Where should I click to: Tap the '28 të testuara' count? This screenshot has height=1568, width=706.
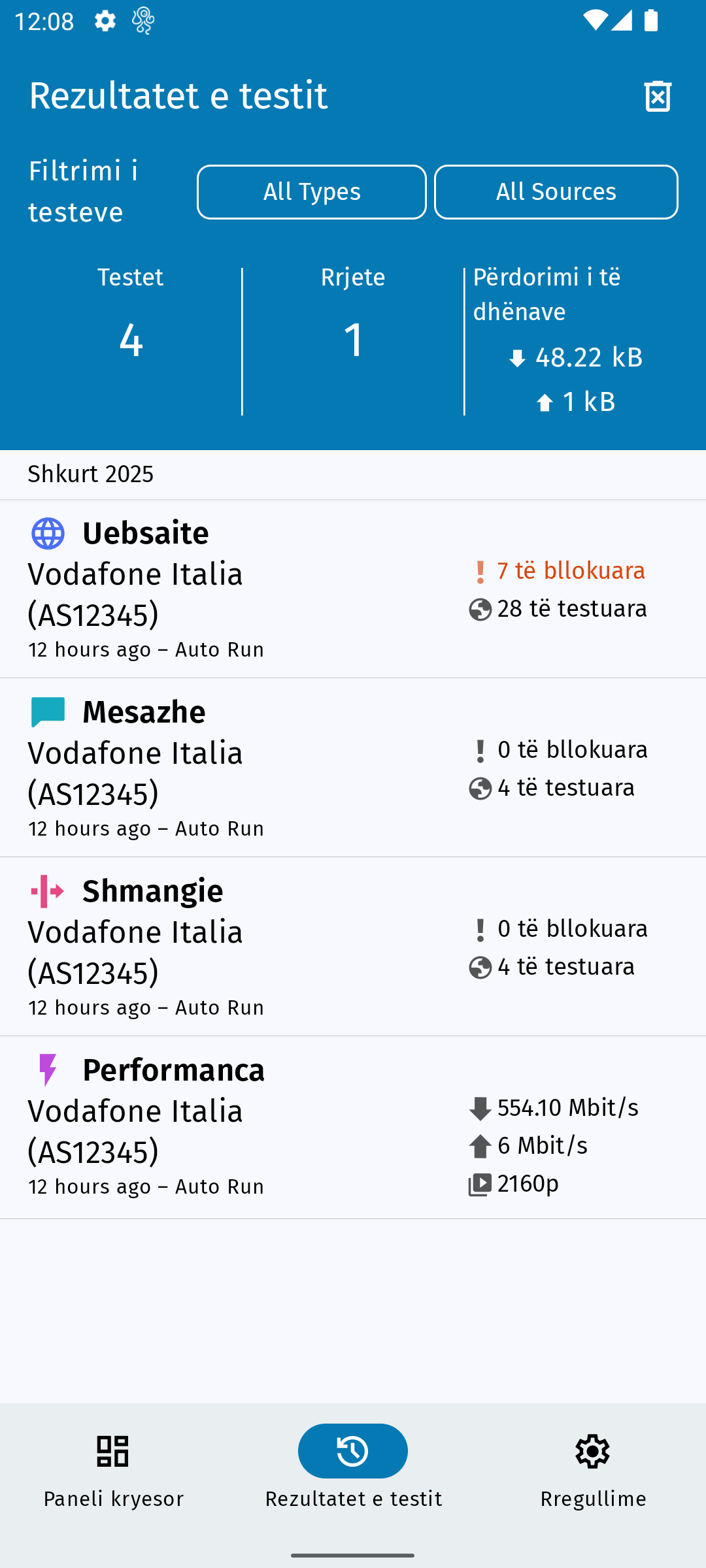572,609
